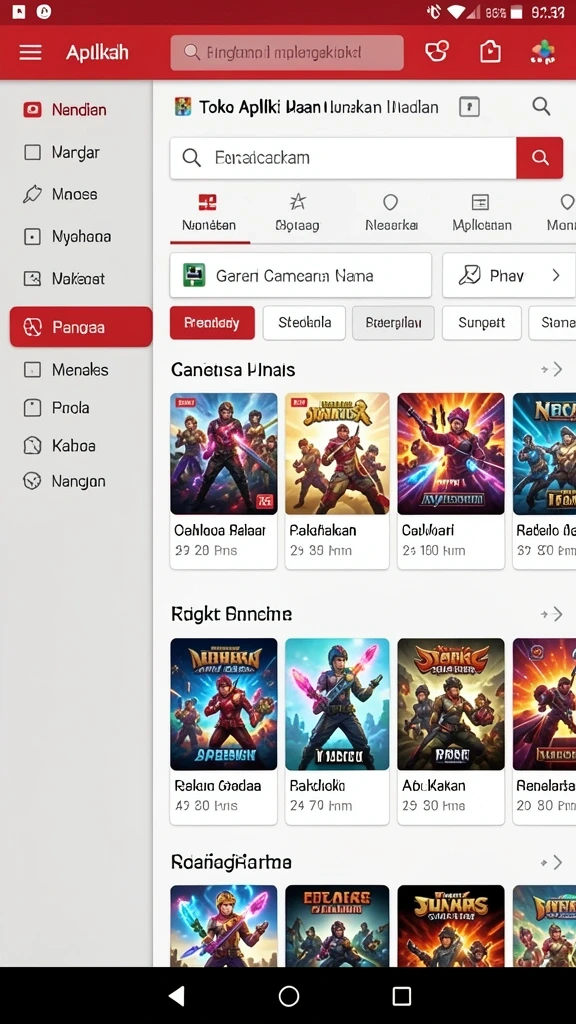
Task: Switch to the Mplicenan tab
Action: point(482,213)
